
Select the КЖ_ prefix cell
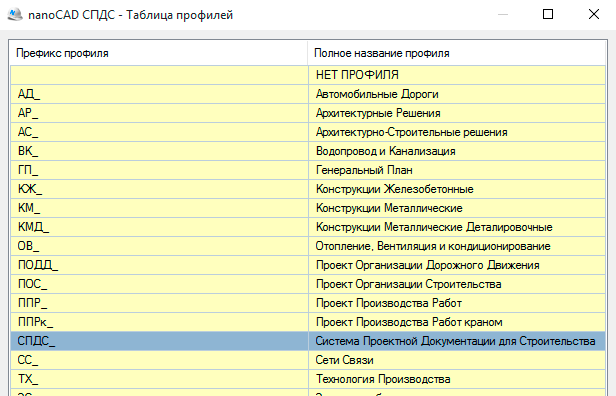(x=160, y=189)
